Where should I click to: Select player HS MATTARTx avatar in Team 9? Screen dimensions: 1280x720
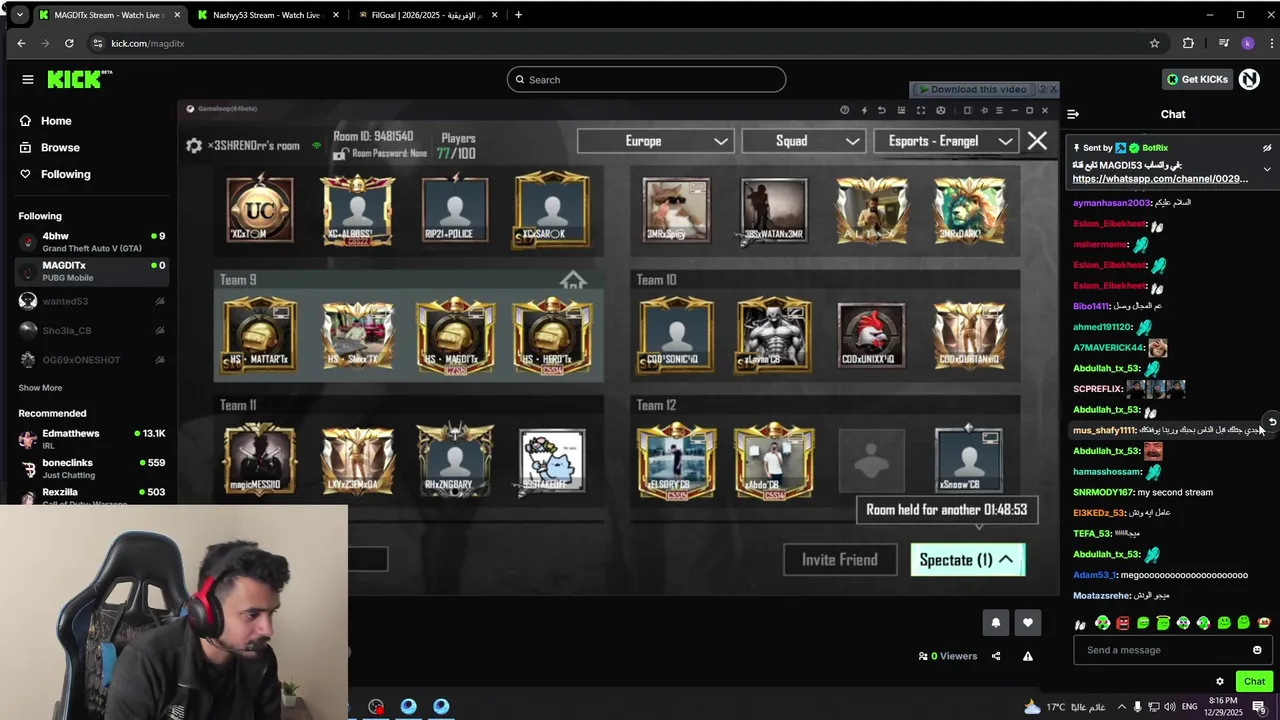pyautogui.click(x=260, y=335)
